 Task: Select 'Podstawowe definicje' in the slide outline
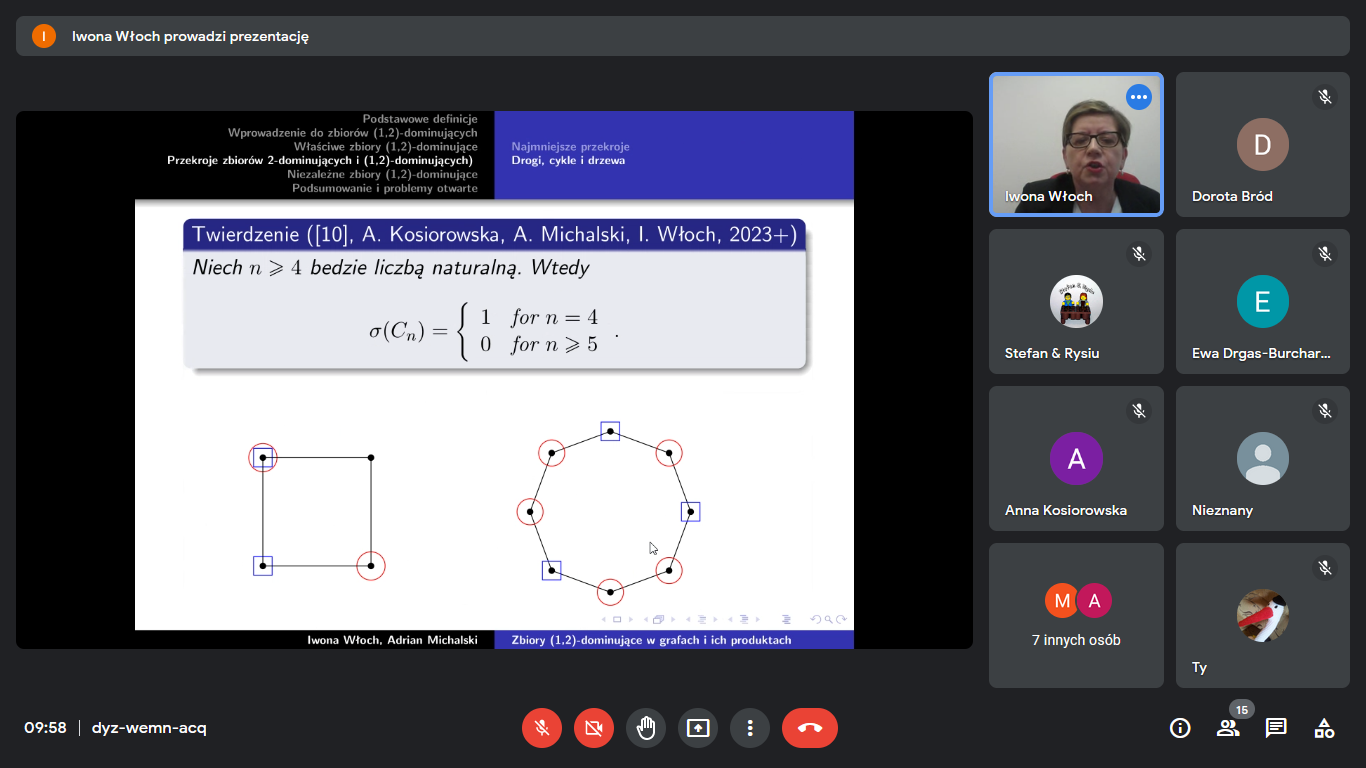[420, 118]
